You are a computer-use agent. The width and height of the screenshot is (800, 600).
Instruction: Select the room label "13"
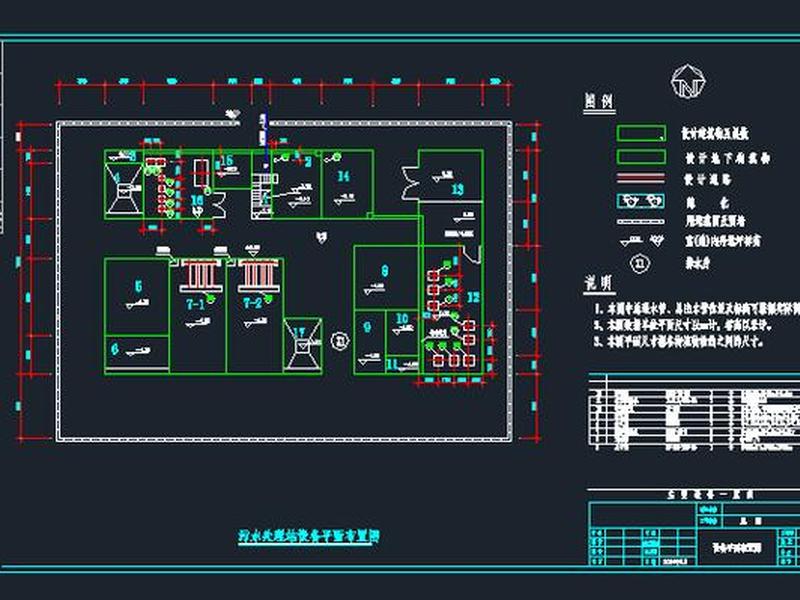pos(458,190)
